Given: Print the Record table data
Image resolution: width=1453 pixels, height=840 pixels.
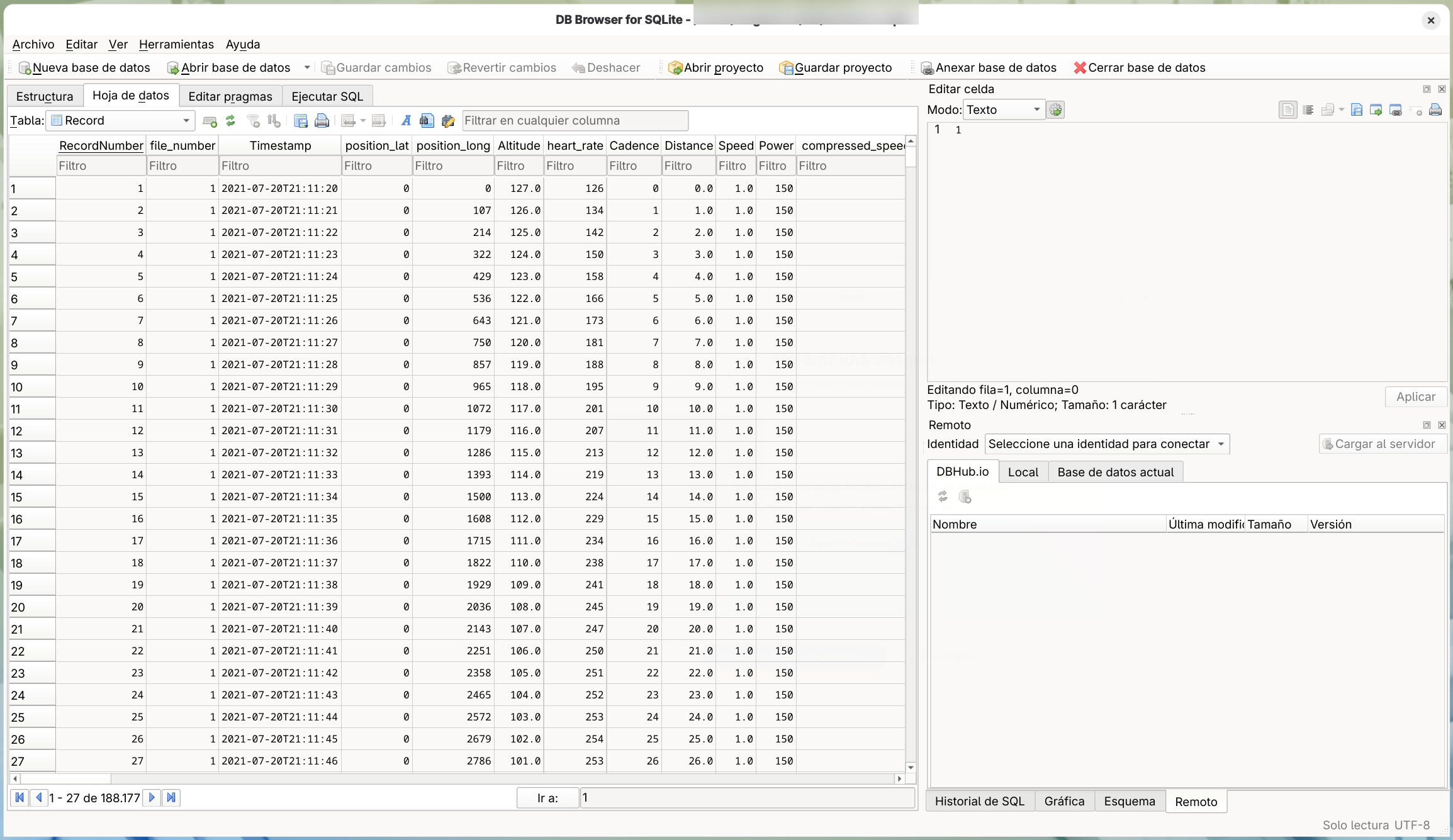Looking at the screenshot, I should pos(322,120).
